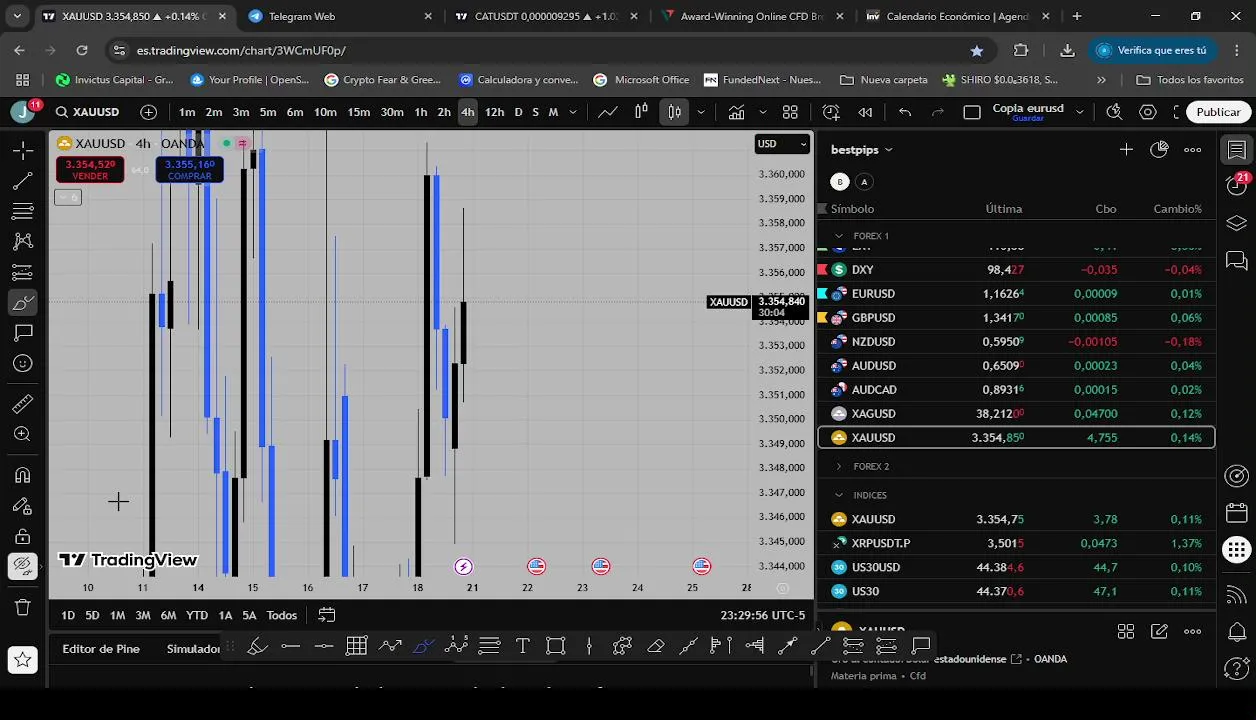
Task: Expand the bestpips watchlist dropdown
Action: coord(862,150)
